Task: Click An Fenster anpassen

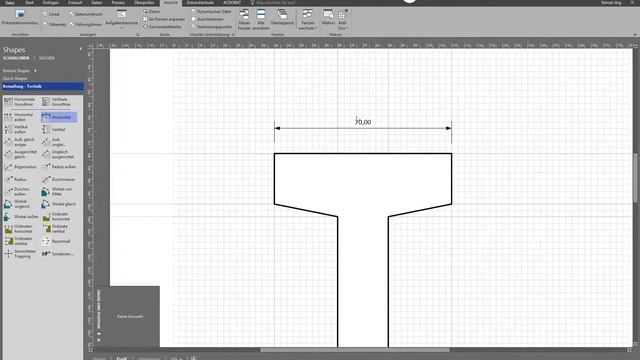Action: [164, 19]
